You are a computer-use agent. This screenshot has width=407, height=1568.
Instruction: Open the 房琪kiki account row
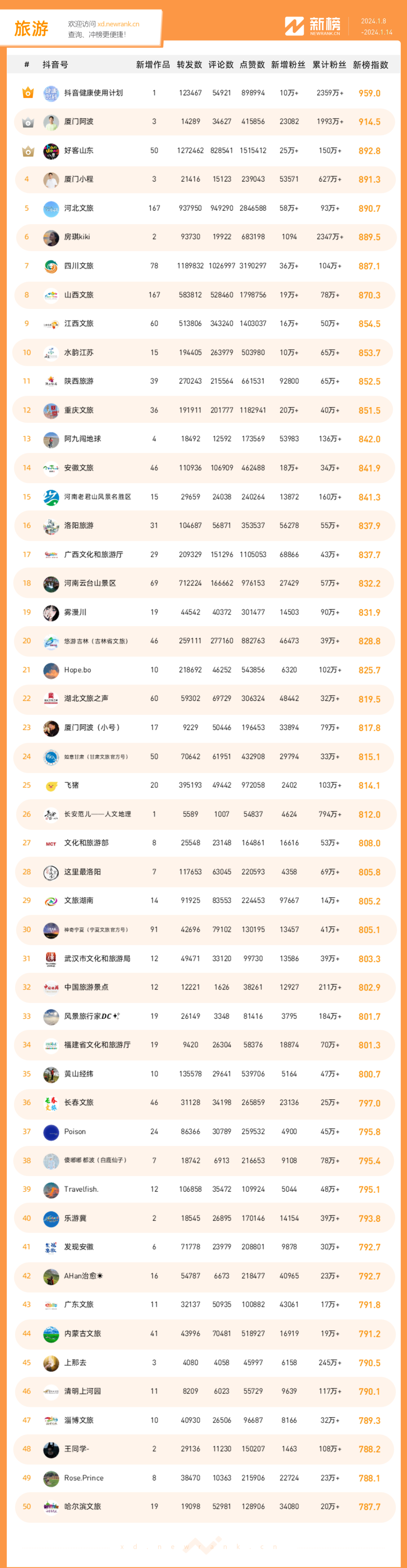(x=205, y=237)
